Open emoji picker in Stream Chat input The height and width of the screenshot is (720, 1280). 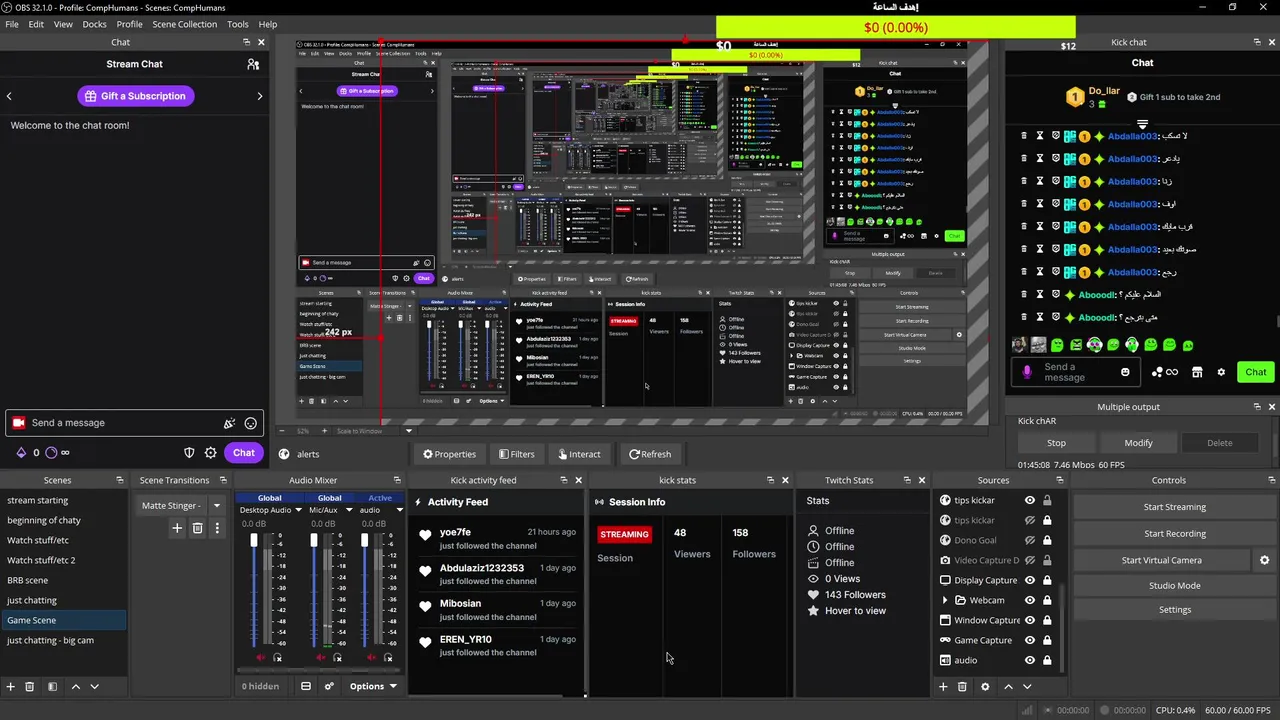pyautogui.click(x=251, y=423)
